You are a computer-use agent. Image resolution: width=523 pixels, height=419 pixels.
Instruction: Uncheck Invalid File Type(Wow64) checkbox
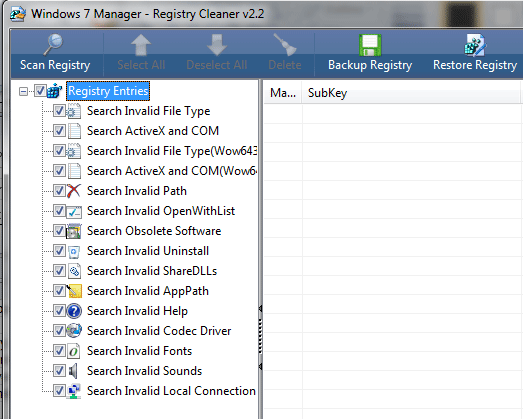tap(59, 150)
